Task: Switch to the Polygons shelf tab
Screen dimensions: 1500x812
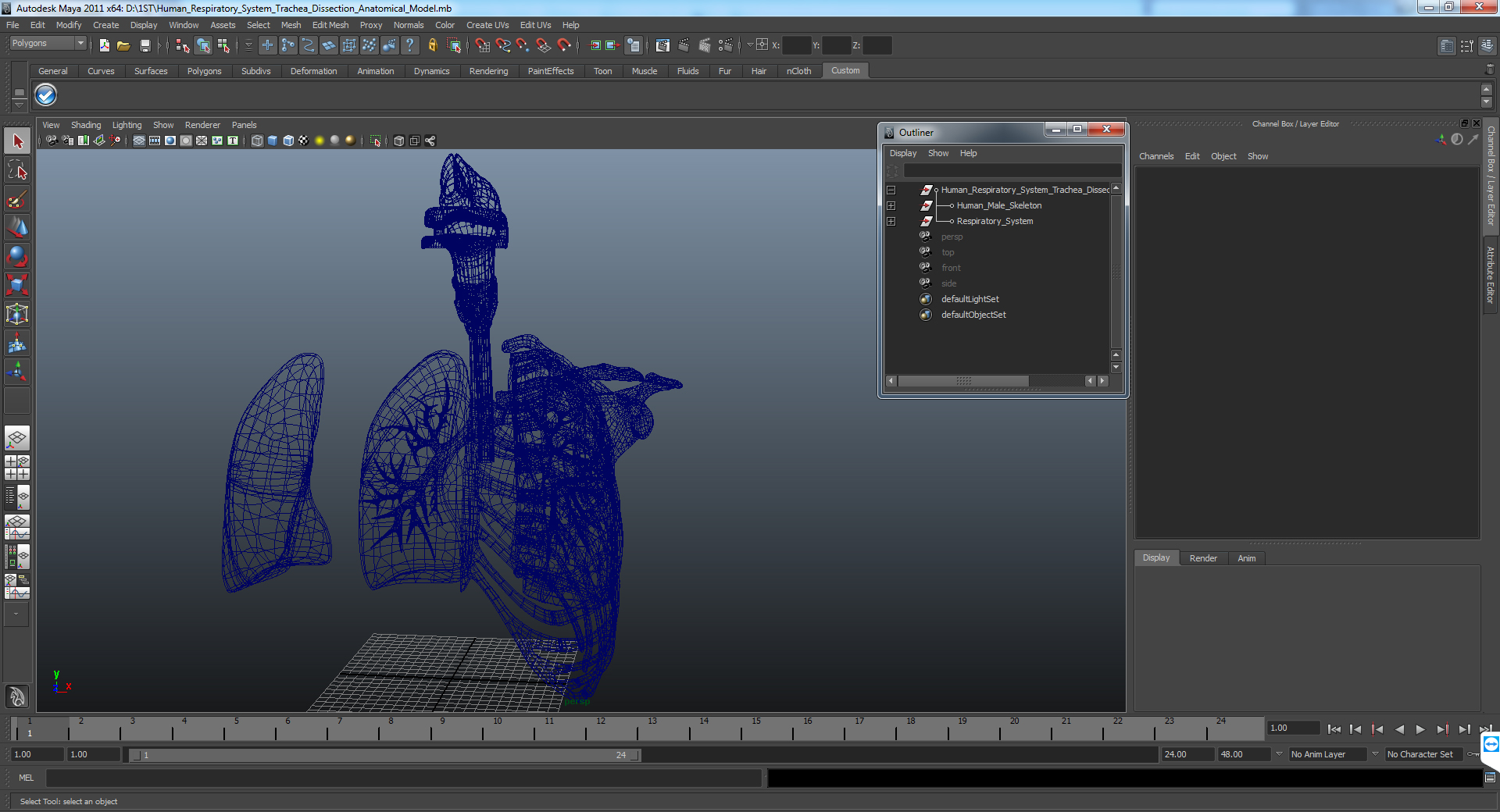Action: [x=204, y=71]
